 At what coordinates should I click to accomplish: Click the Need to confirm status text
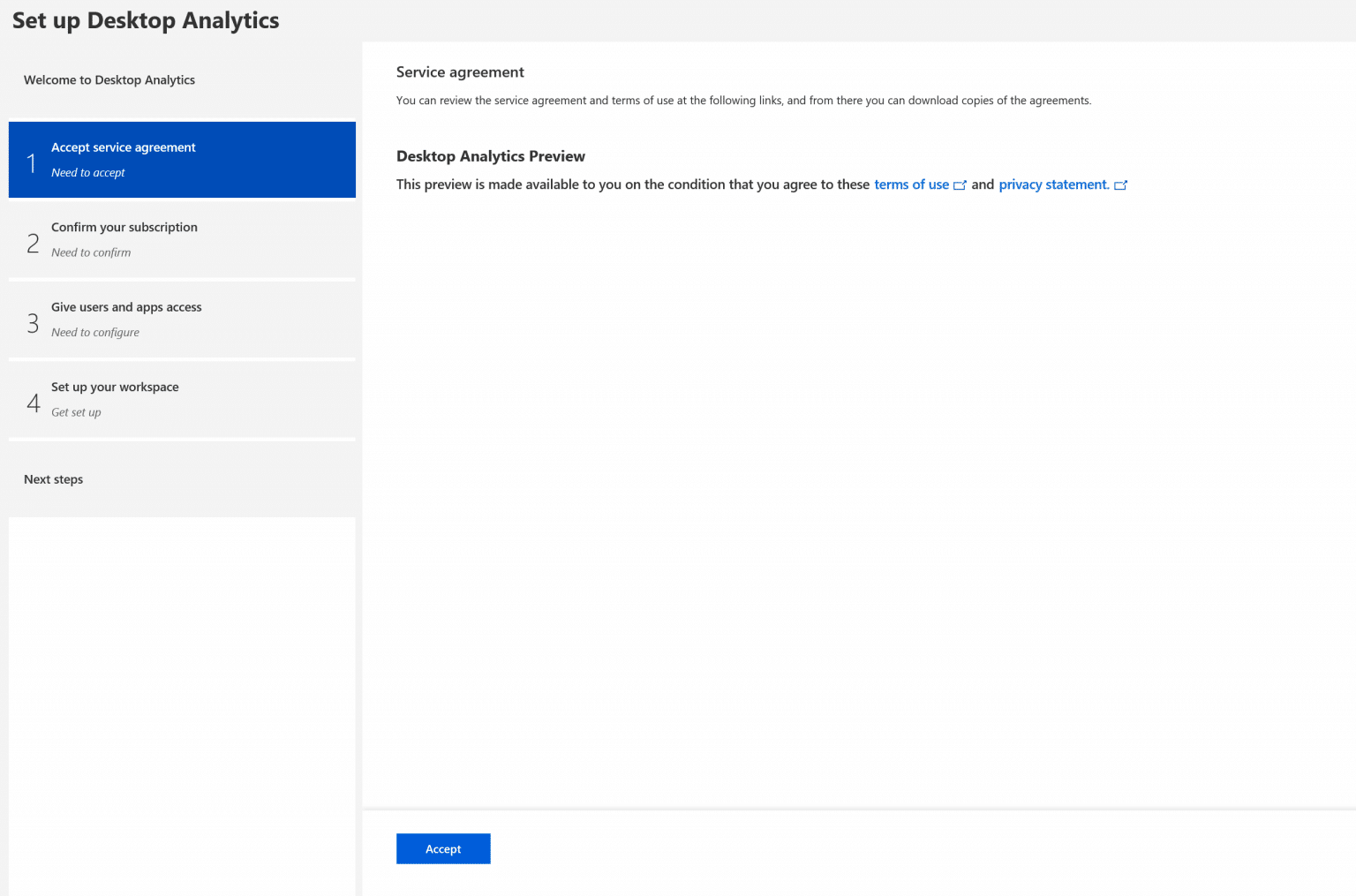(x=91, y=252)
